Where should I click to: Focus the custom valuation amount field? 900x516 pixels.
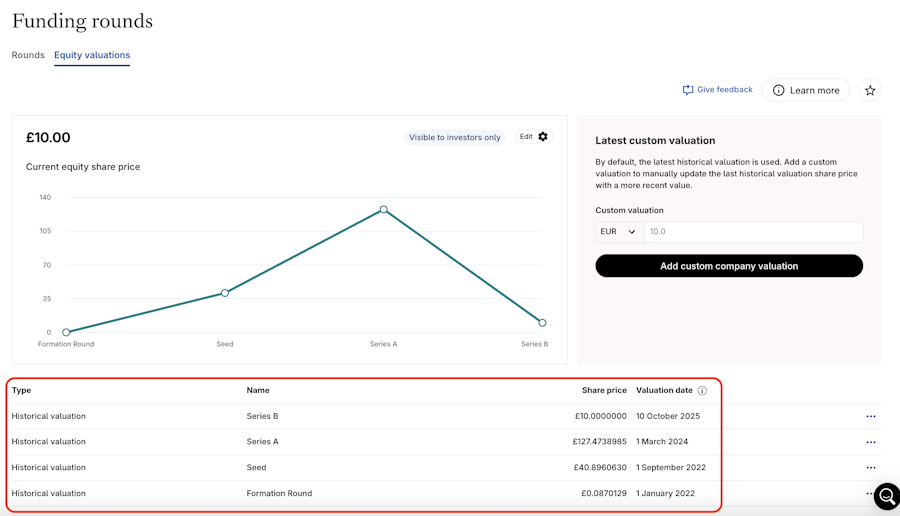[x=753, y=232]
